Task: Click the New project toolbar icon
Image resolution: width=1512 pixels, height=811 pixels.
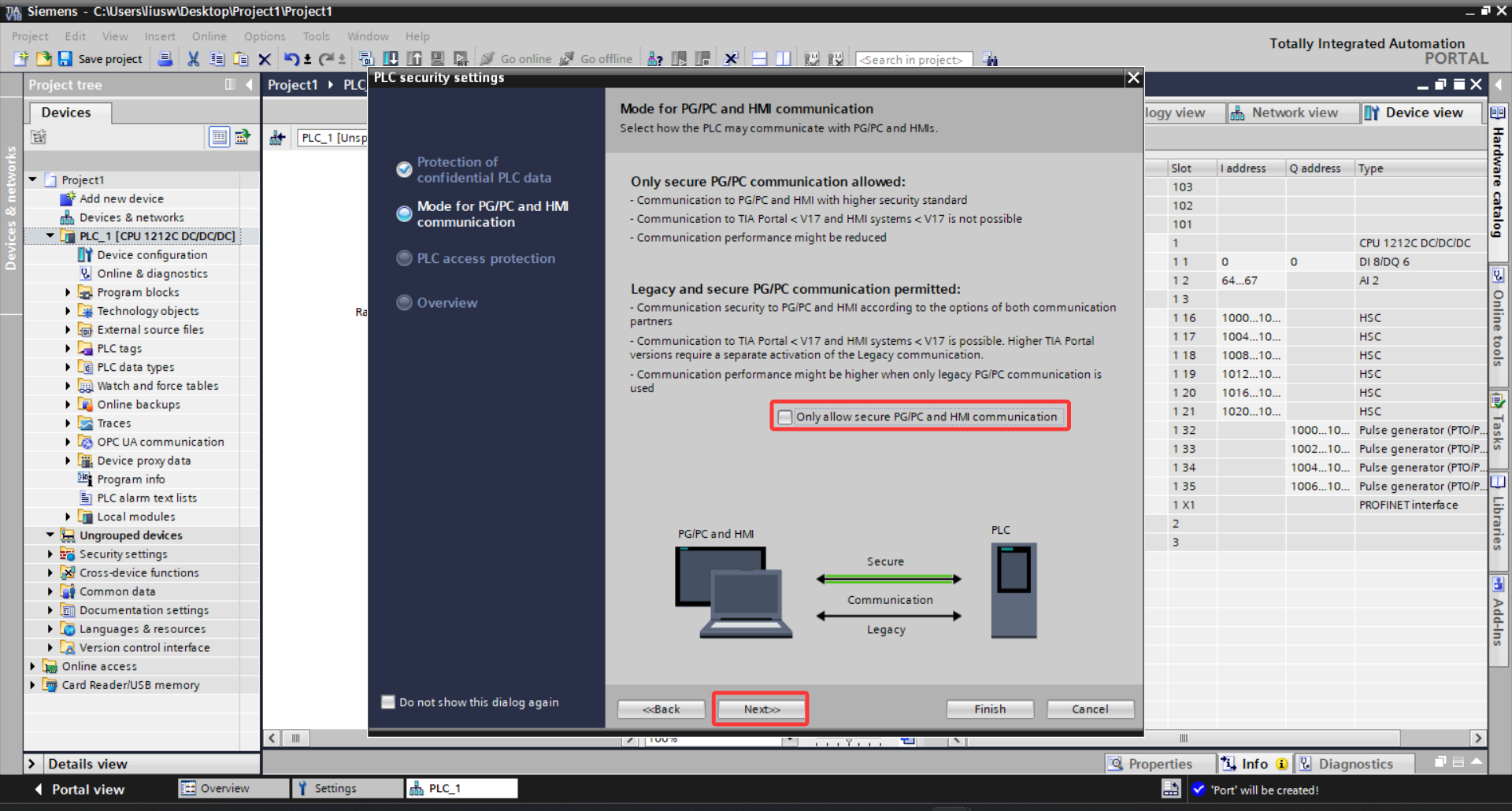Action: click(21, 59)
